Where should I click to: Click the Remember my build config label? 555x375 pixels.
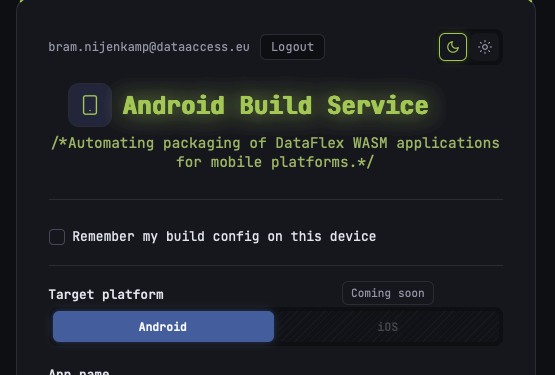pyautogui.click(x=224, y=237)
